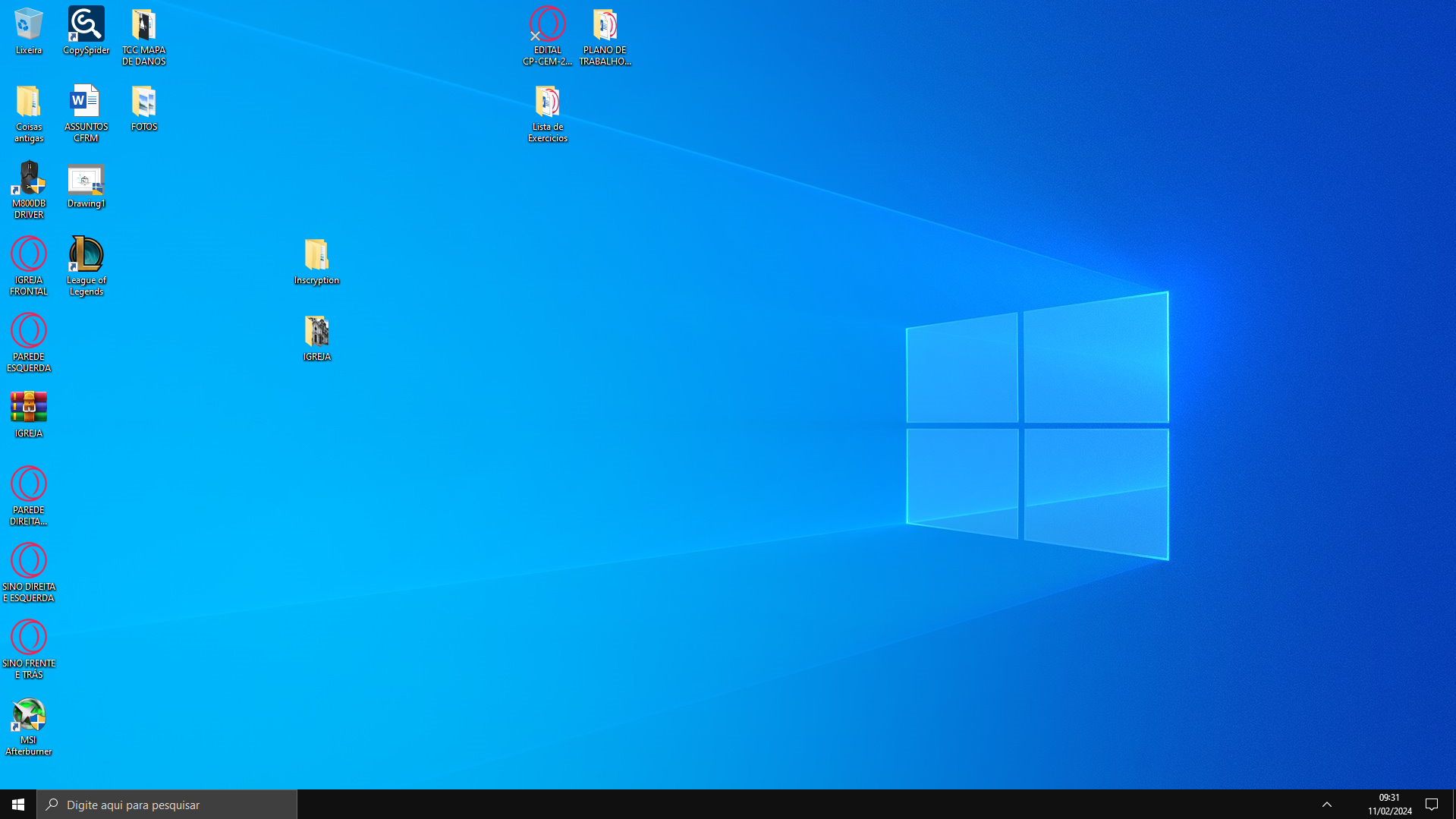Select the EDITAL CP-CEM Opera file

547,36
